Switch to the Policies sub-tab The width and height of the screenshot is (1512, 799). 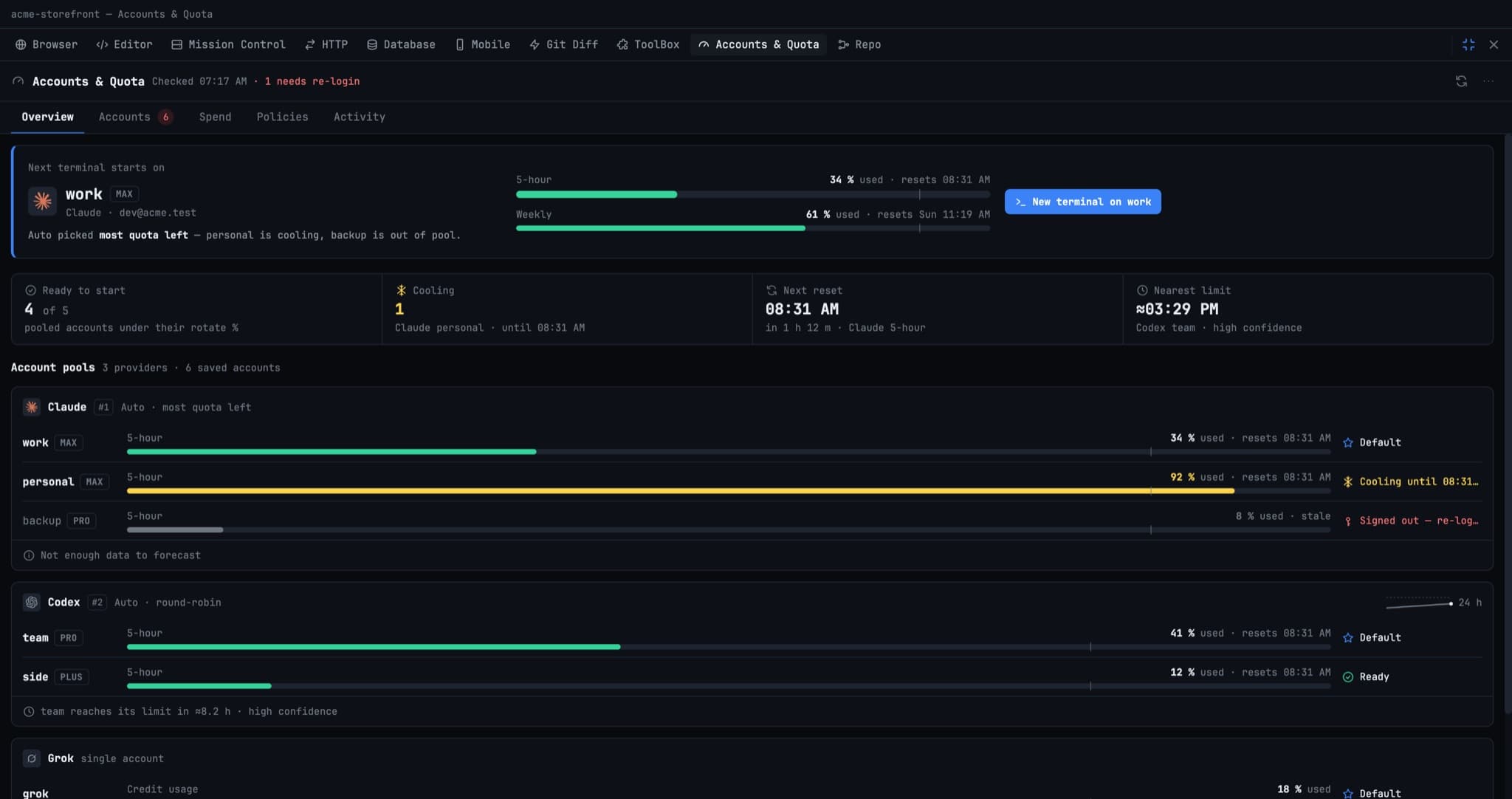[x=282, y=117]
